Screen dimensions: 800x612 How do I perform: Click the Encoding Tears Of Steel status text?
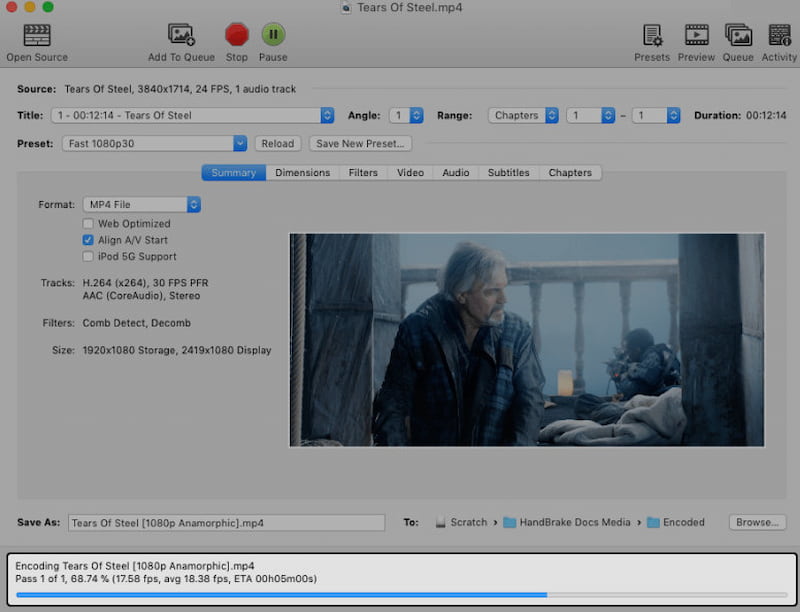[x=135, y=566]
